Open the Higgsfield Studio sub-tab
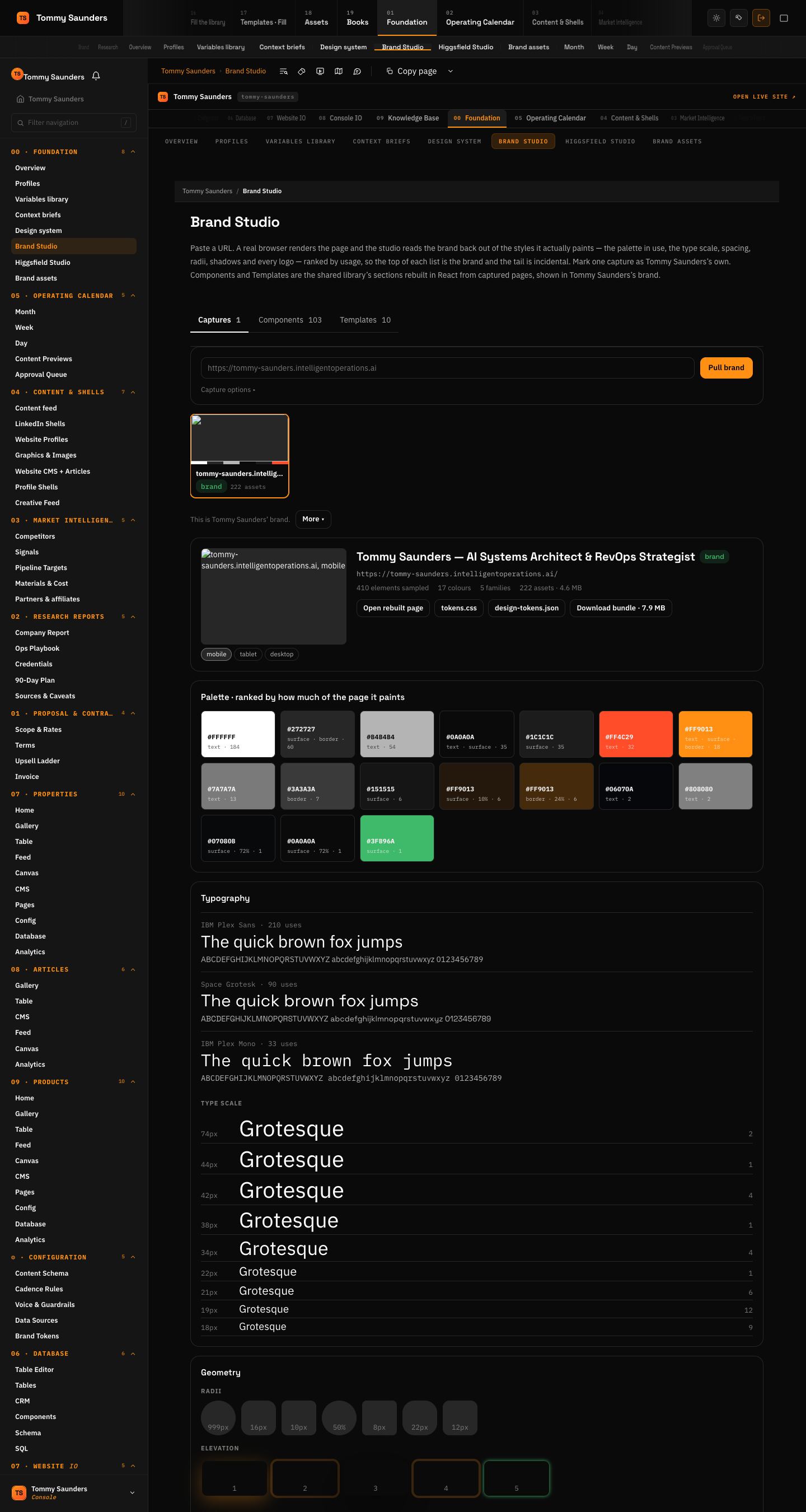Screen dimensions: 806x1512 coord(600,142)
